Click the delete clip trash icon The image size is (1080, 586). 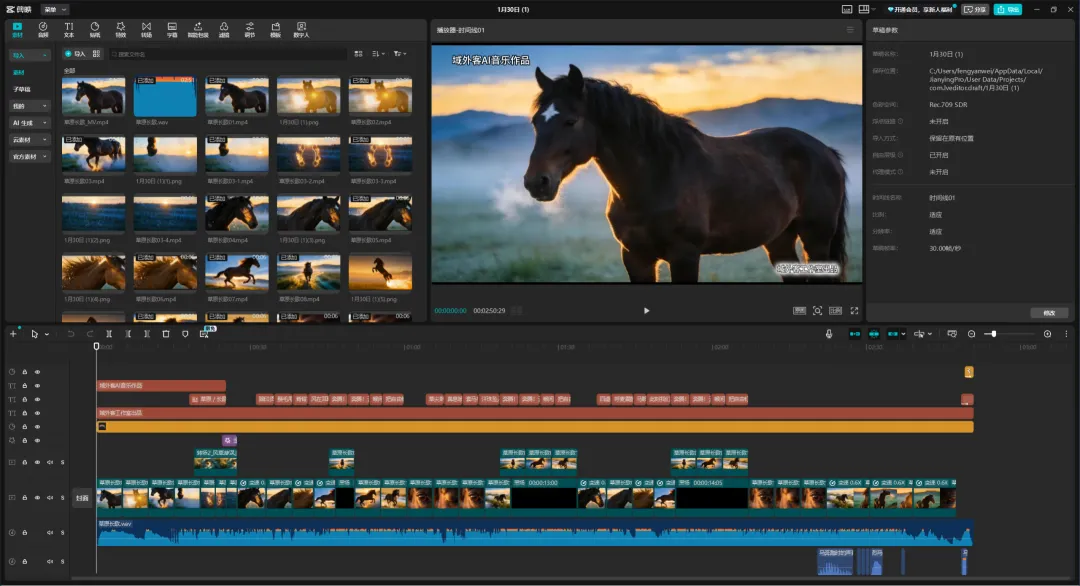tap(166, 334)
